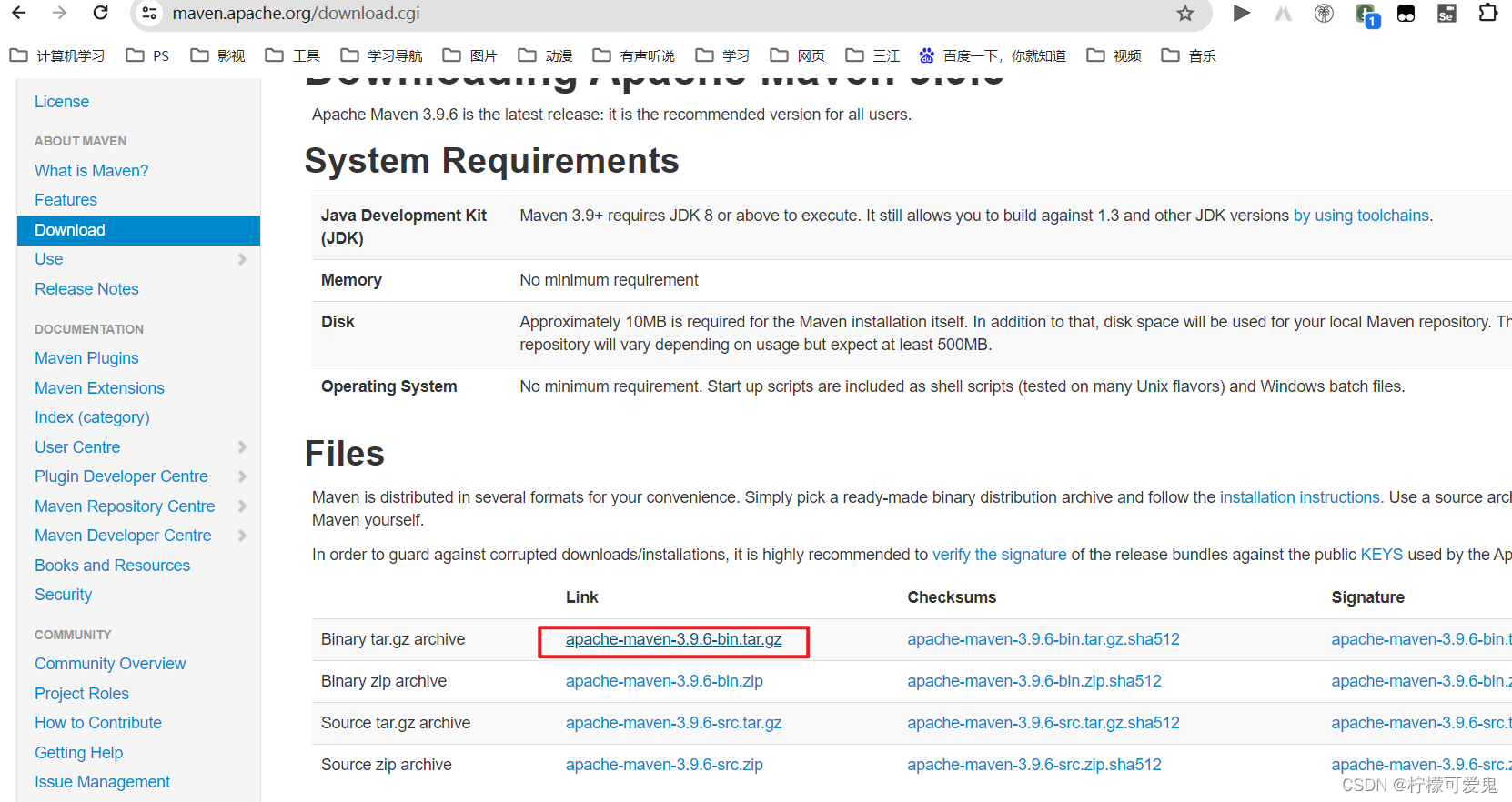Open the installation instructions link
1512x802 pixels.
click(x=1300, y=497)
